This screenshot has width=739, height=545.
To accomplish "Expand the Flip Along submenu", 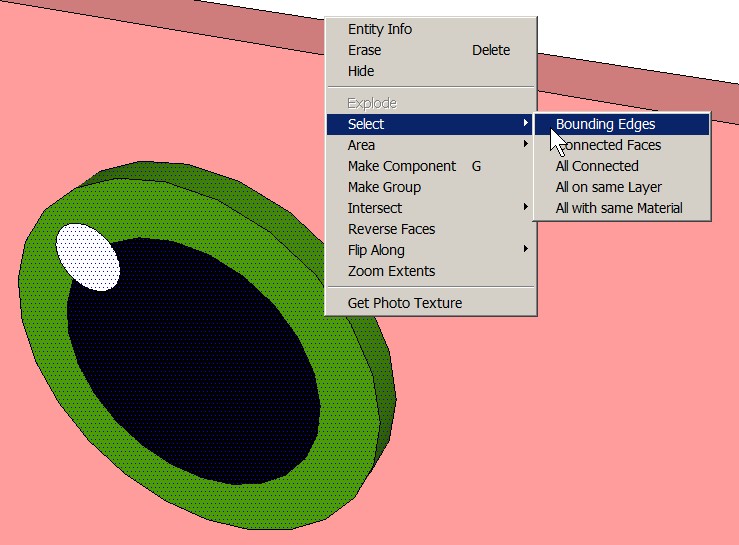I will pos(376,250).
